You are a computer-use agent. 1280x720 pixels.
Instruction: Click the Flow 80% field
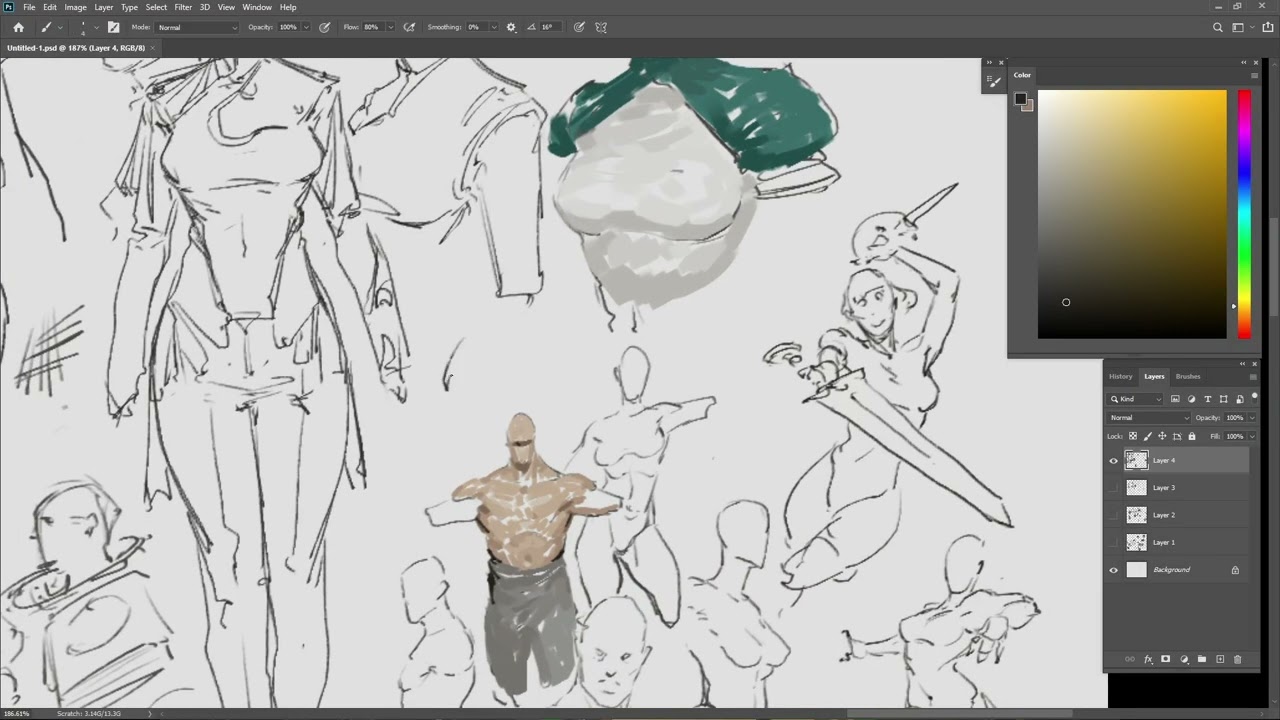372,27
